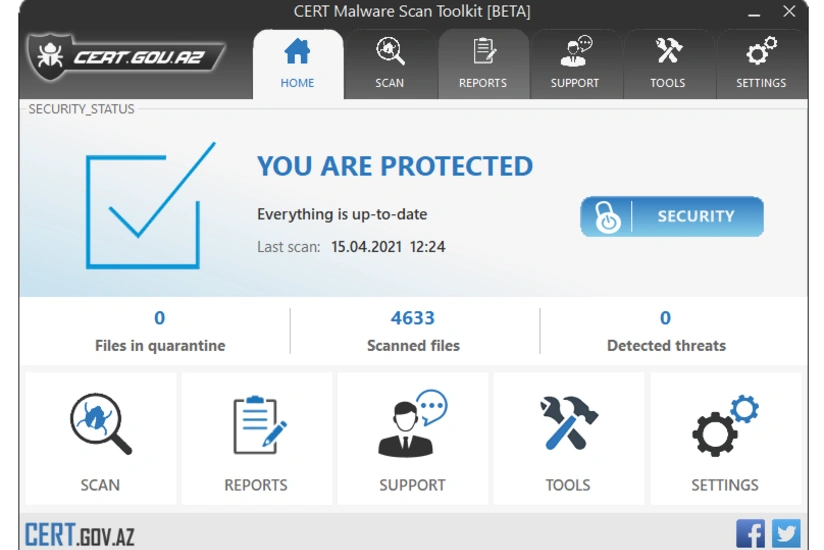Click the window title CERT Malware Scan Toolkit [BETA]
The width and height of the screenshot is (824, 550).
(412, 12)
